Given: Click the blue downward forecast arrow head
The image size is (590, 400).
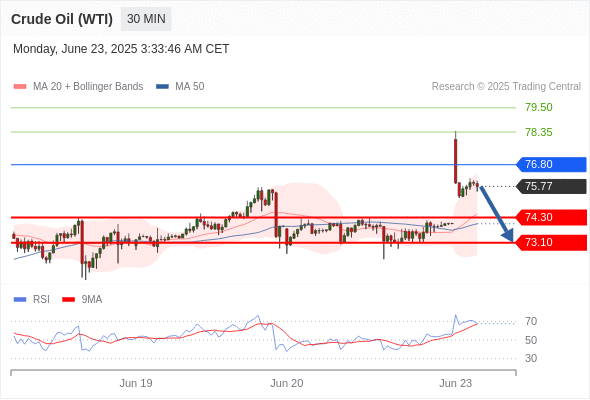Looking at the screenshot, I should 508,236.
